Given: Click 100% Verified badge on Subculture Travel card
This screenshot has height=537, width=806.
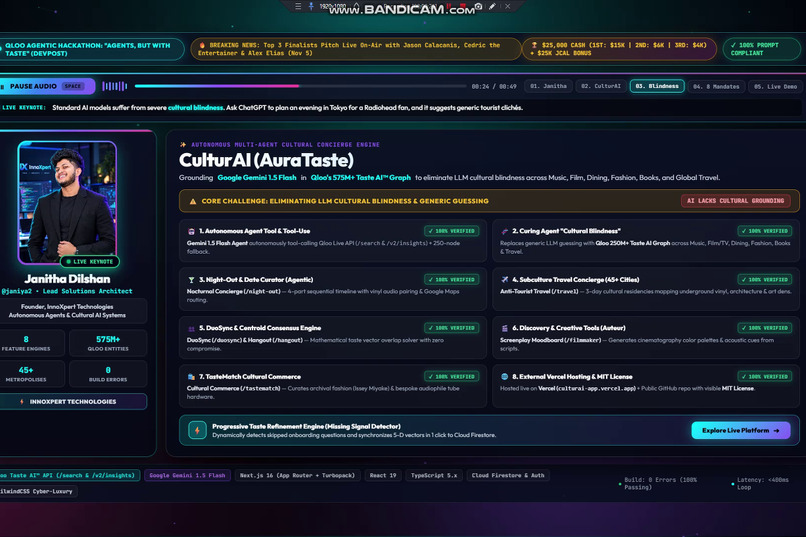Looking at the screenshot, I should (764, 280).
